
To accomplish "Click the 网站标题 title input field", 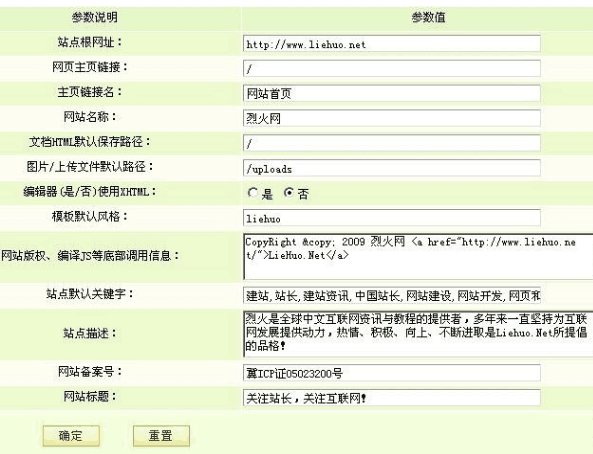I will point(392,398).
